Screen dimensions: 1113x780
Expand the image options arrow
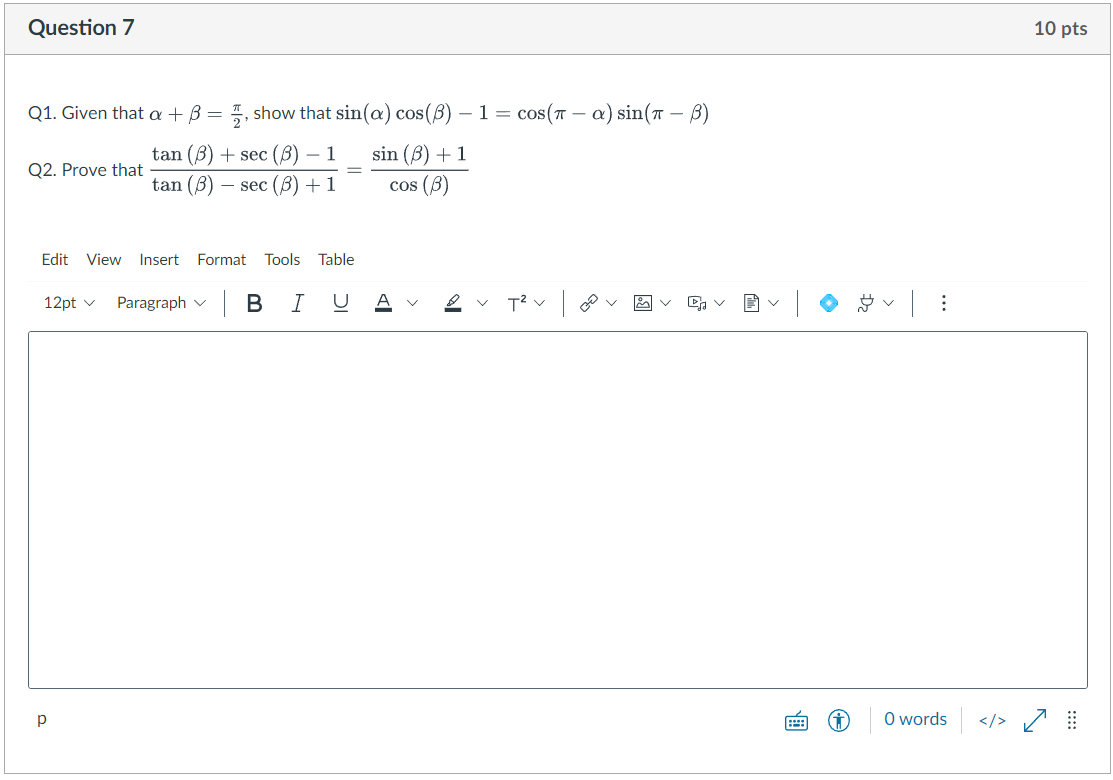tap(665, 303)
